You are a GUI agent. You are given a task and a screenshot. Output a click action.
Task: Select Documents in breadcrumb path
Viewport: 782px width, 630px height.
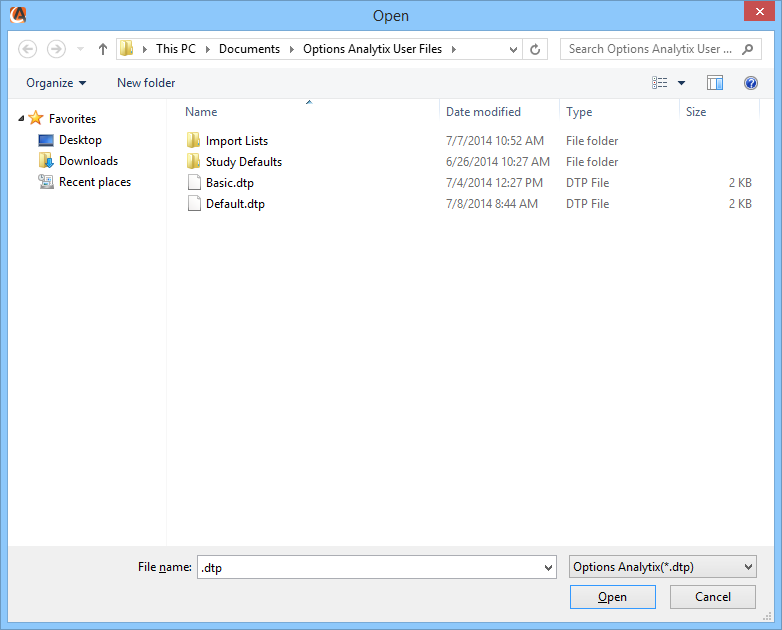[x=249, y=49]
